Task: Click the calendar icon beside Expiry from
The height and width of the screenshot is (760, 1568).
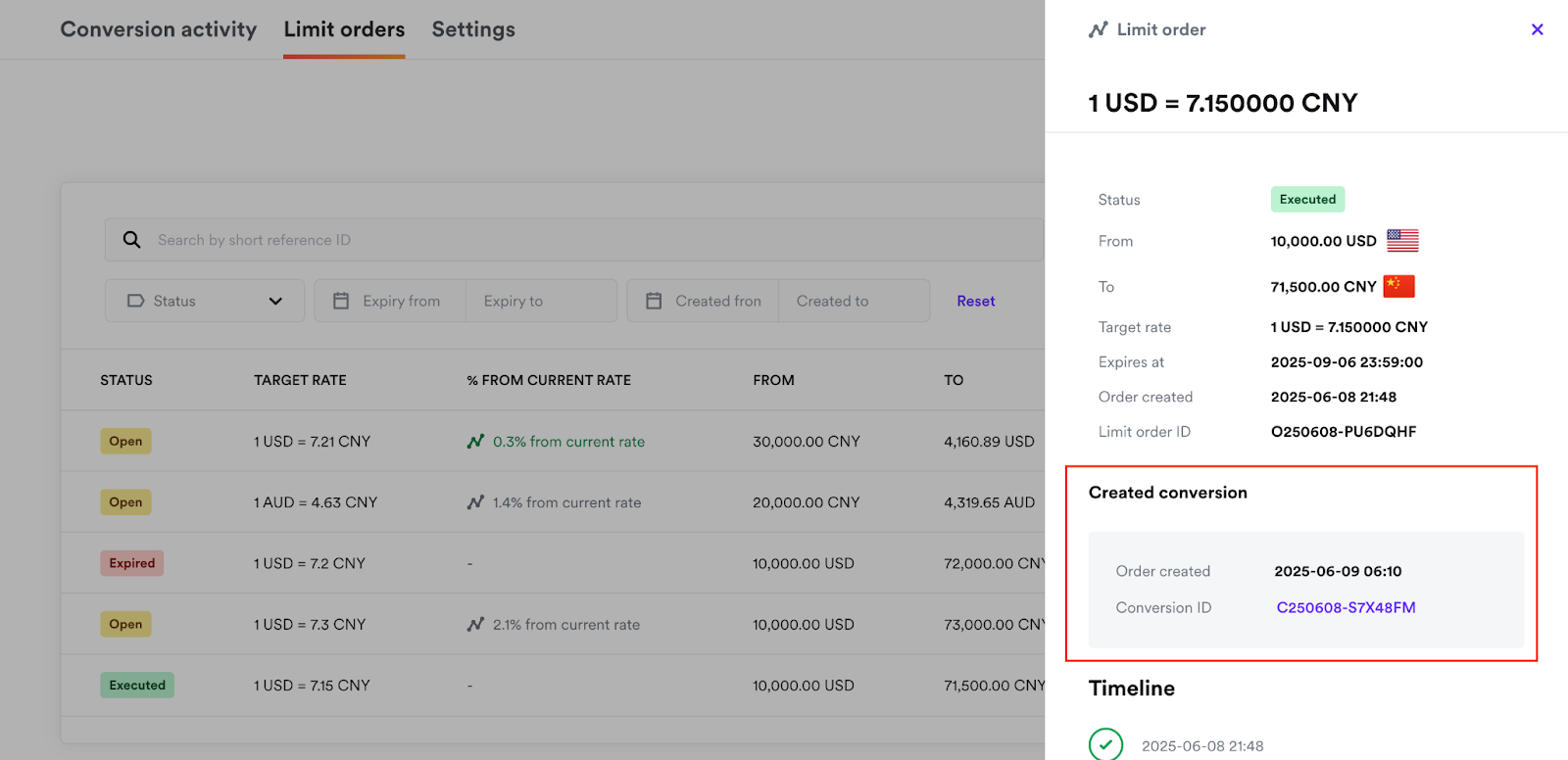Action: [x=341, y=302]
